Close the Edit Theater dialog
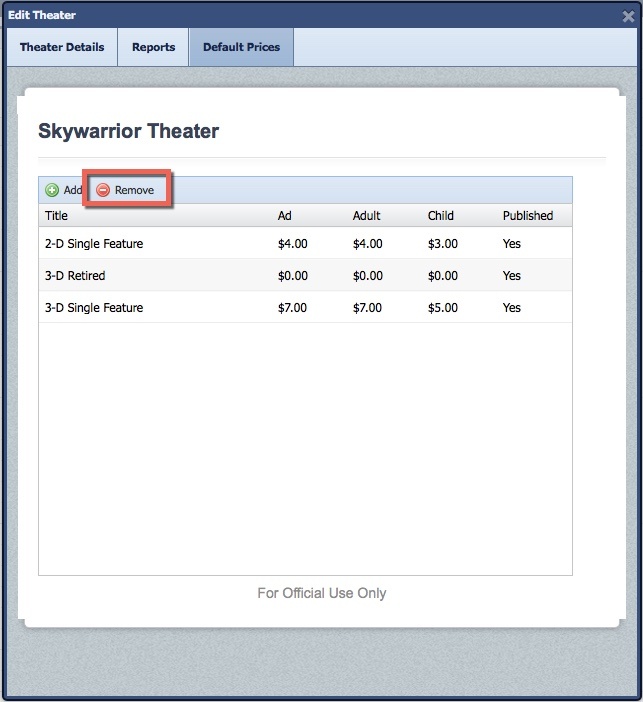Image resolution: width=643 pixels, height=702 pixels. pos(628,15)
